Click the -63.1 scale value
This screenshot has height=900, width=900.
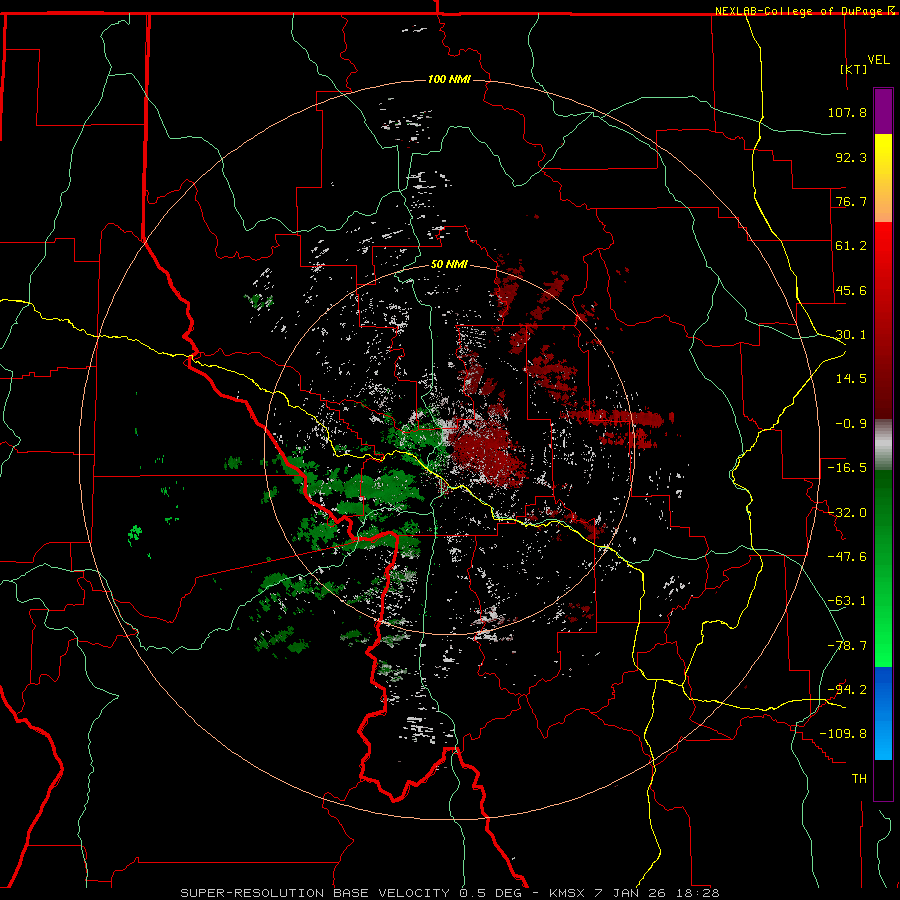pos(847,601)
